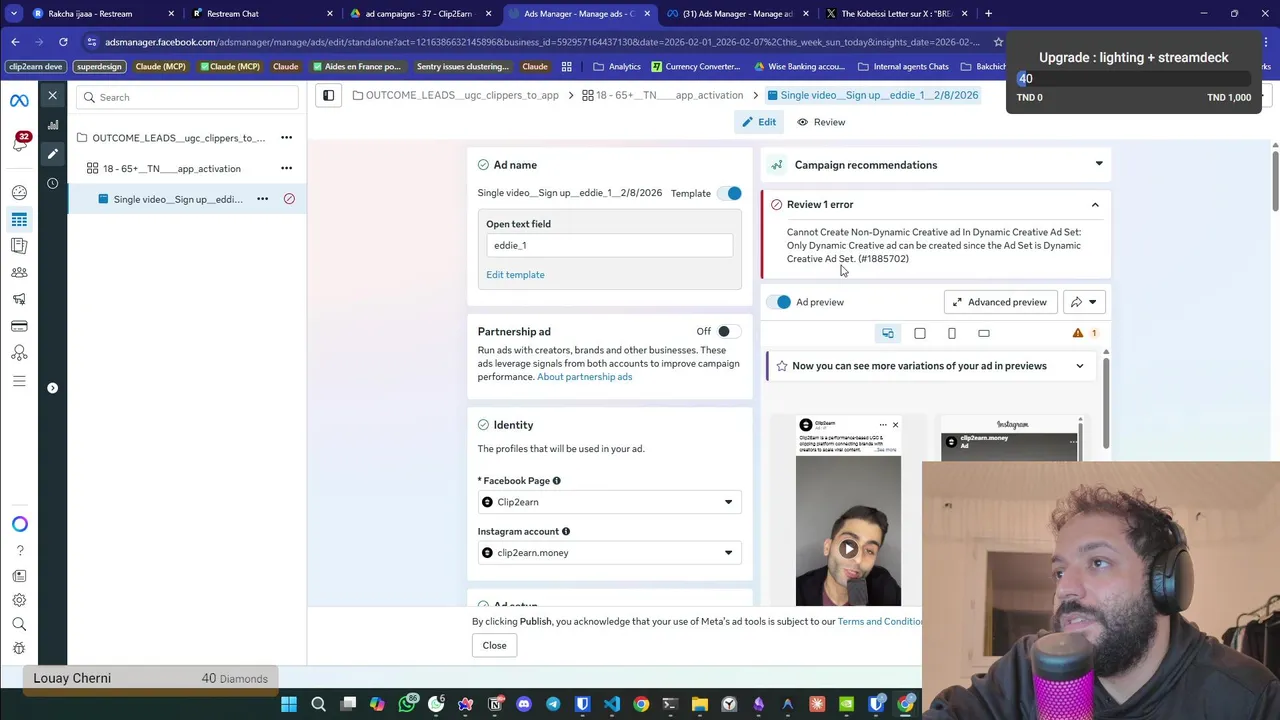Click preview warning triangle icon
Image resolution: width=1280 pixels, height=720 pixels.
[x=1078, y=333]
